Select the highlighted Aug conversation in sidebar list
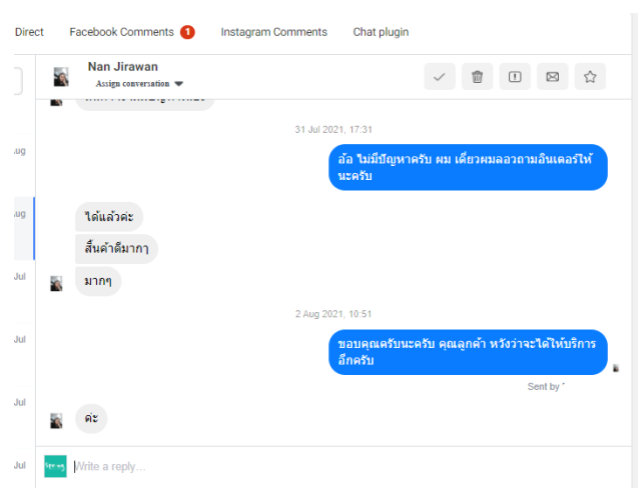 coord(24,228)
